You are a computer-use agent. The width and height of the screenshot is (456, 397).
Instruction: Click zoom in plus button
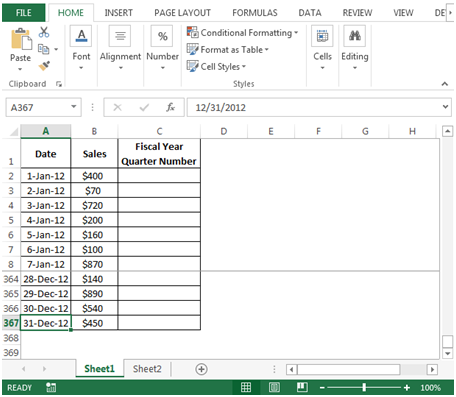(x=407, y=388)
